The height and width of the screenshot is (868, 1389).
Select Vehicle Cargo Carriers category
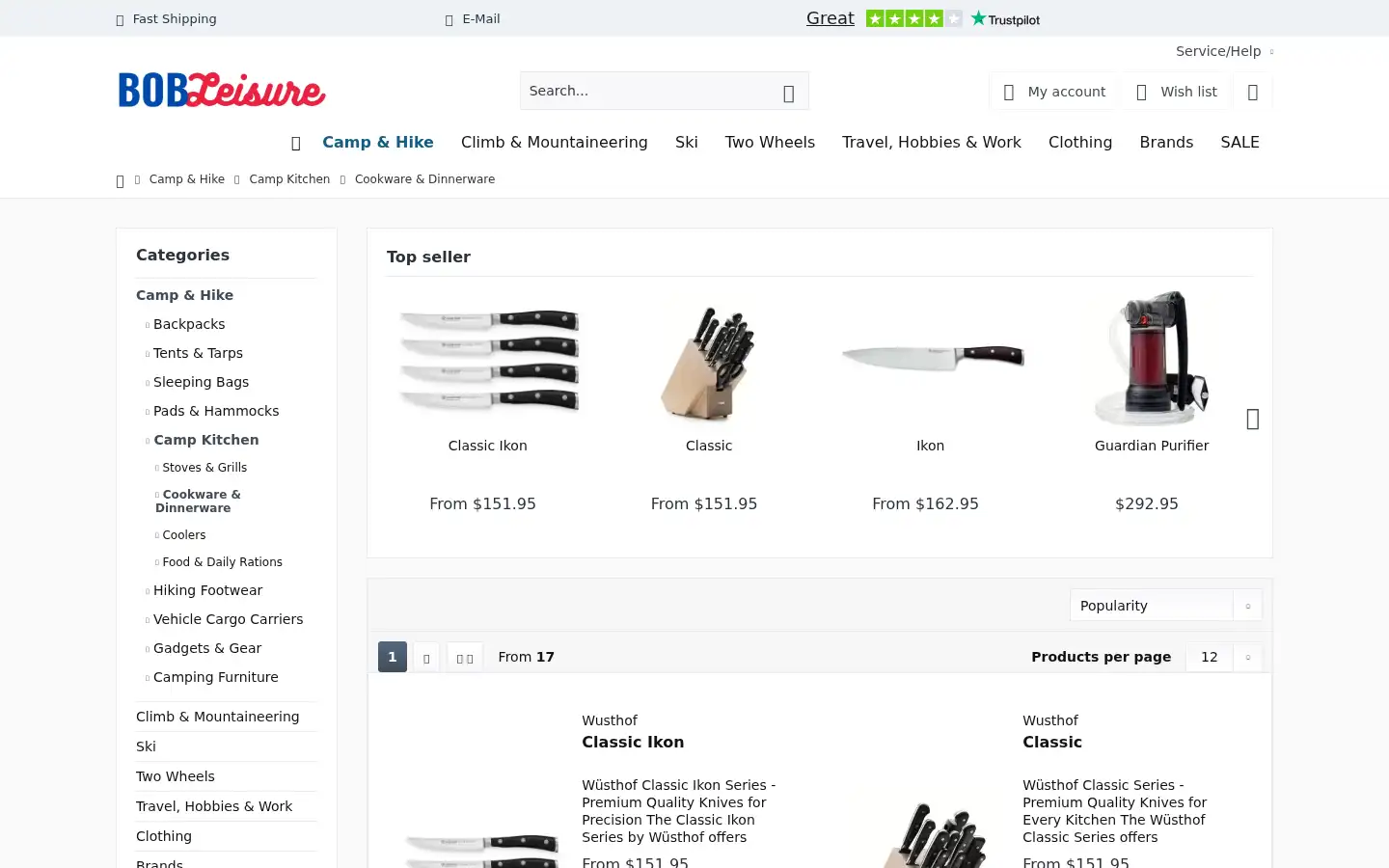228,619
